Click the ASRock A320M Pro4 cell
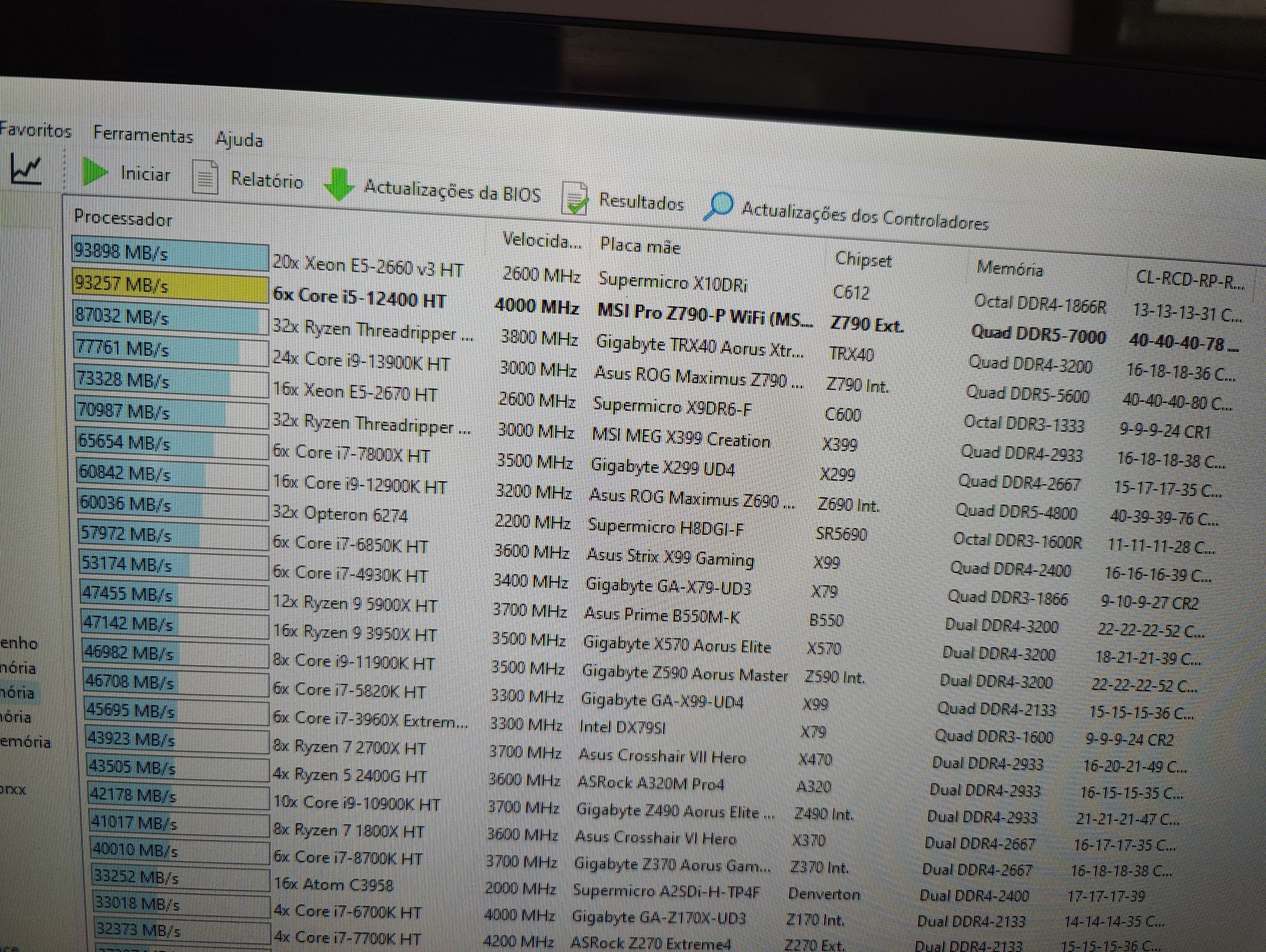 [651, 783]
